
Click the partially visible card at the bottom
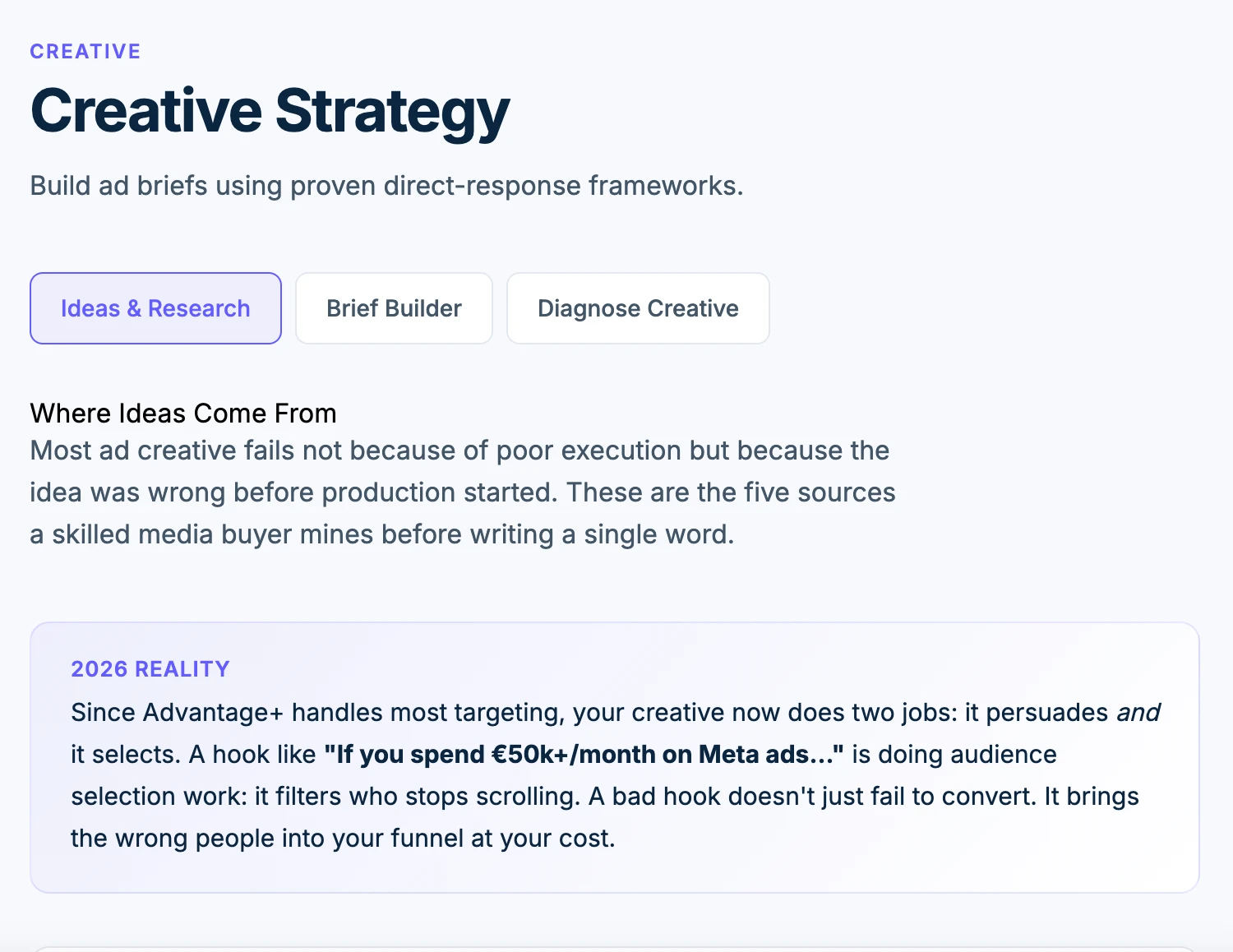(x=615, y=948)
